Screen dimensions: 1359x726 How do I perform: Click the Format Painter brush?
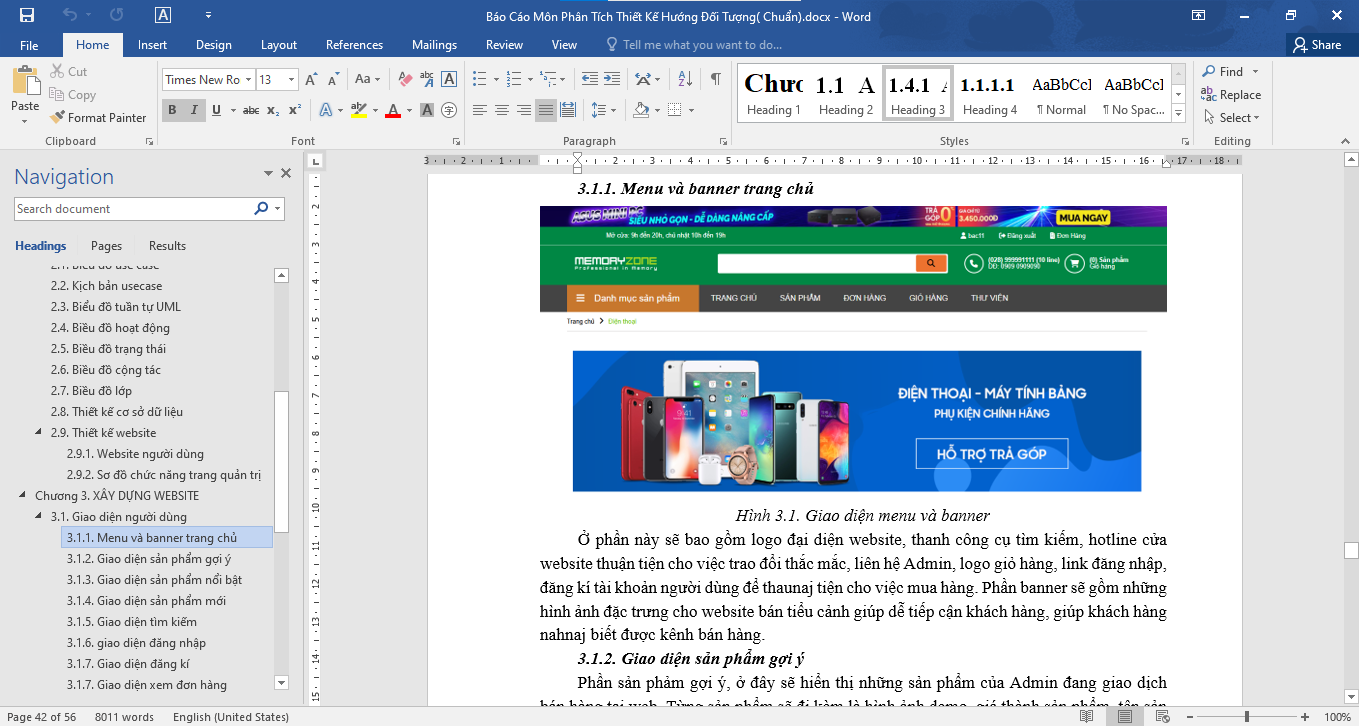click(98, 118)
